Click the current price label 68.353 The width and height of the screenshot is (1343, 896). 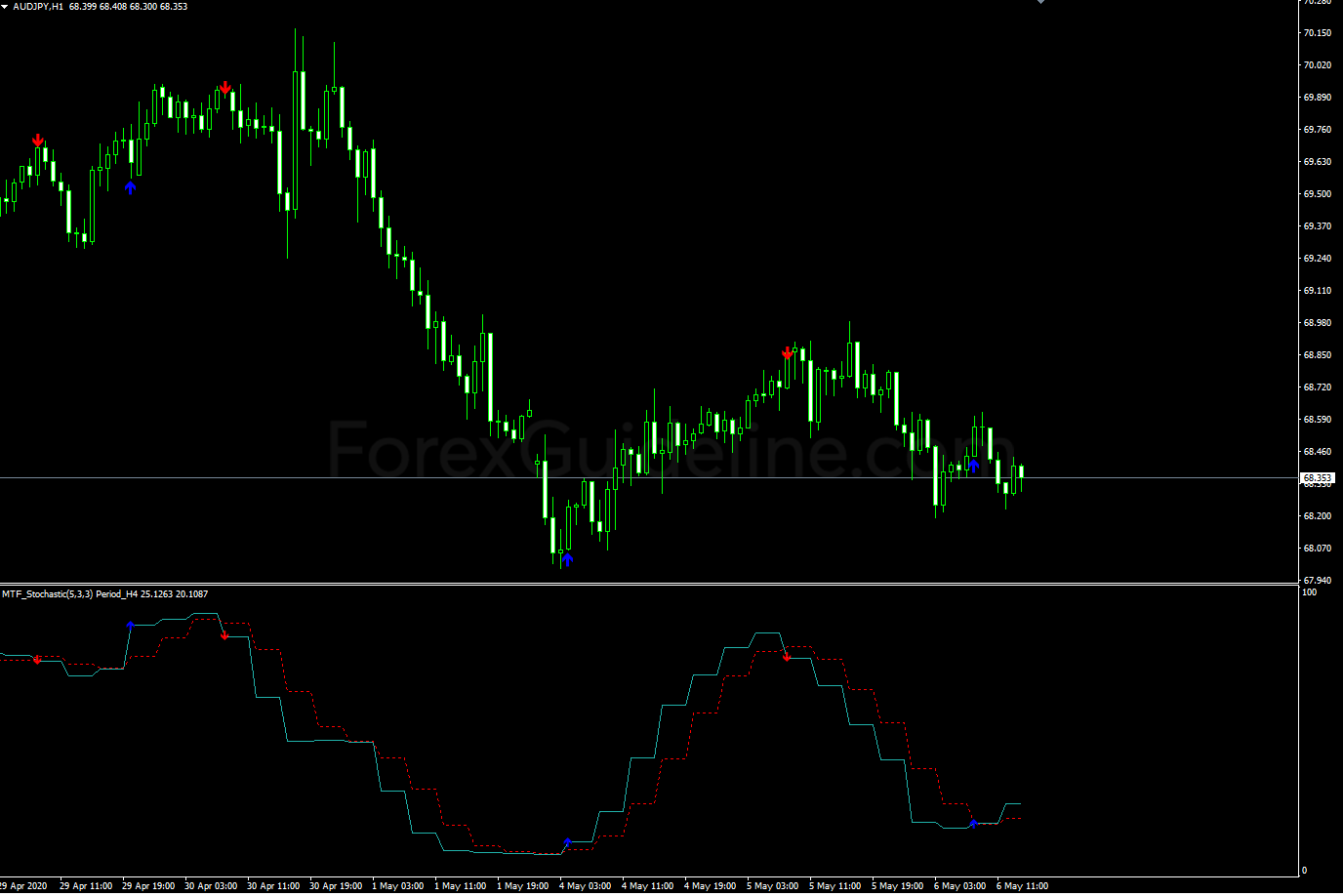tap(1318, 478)
